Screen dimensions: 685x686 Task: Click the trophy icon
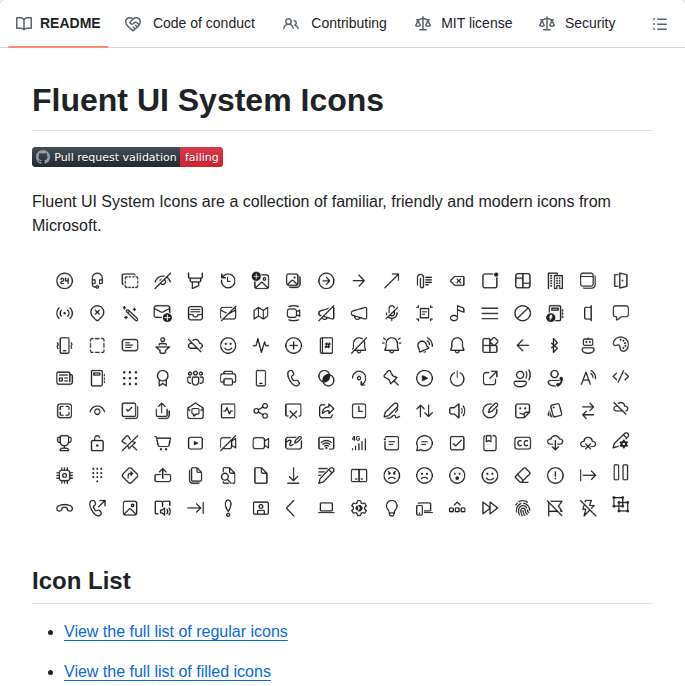(x=64, y=443)
